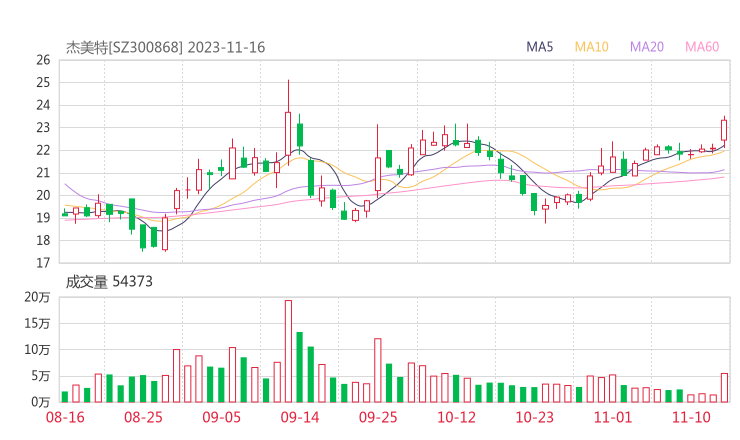This screenshot has height=440, width=740.
Task: Click the 11-01 date axis label
Action: click(x=613, y=417)
